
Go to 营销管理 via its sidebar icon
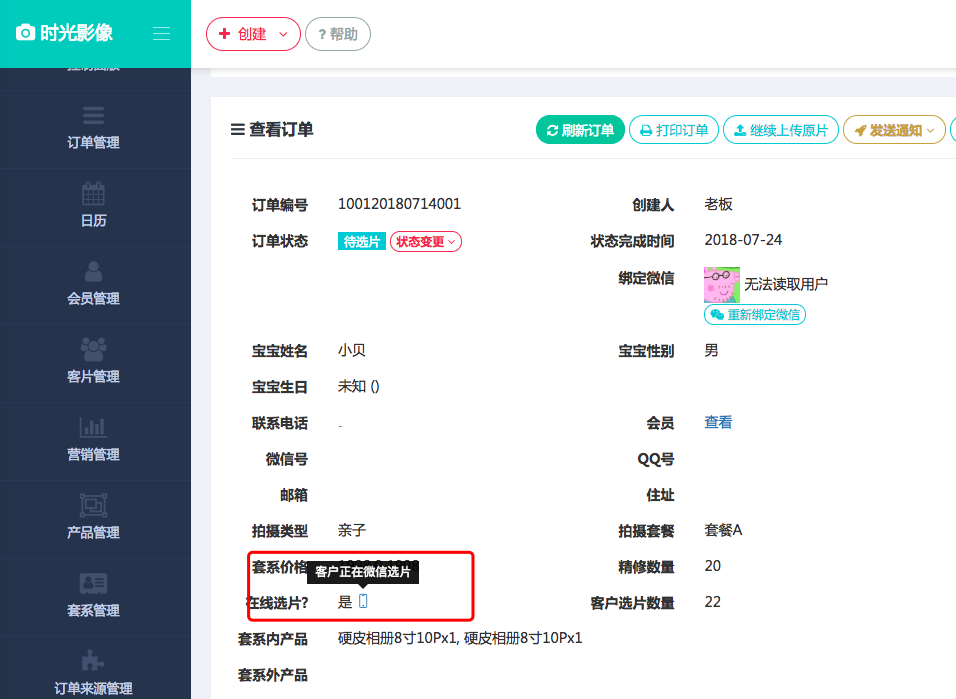[95, 440]
